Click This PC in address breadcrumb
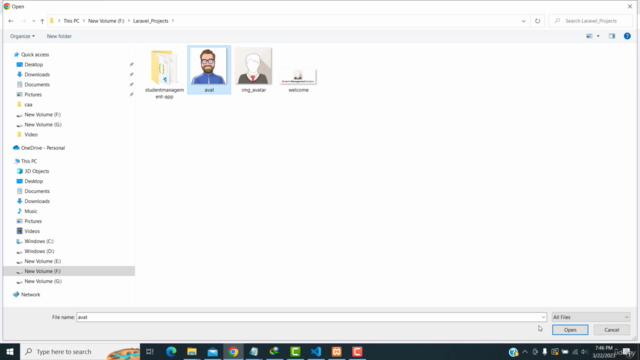 (71, 21)
